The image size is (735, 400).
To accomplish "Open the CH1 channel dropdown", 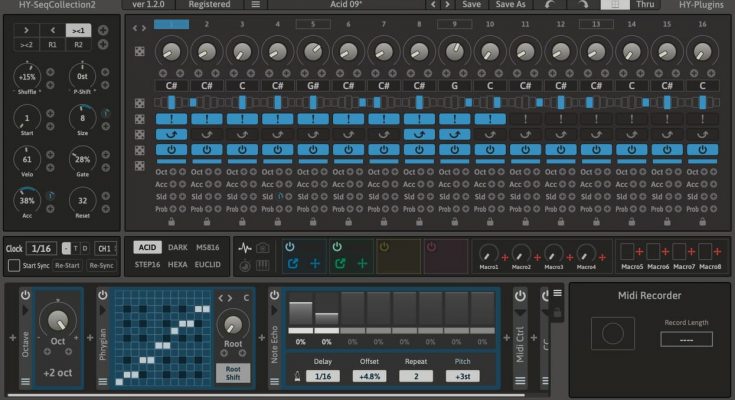I will tap(105, 248).
